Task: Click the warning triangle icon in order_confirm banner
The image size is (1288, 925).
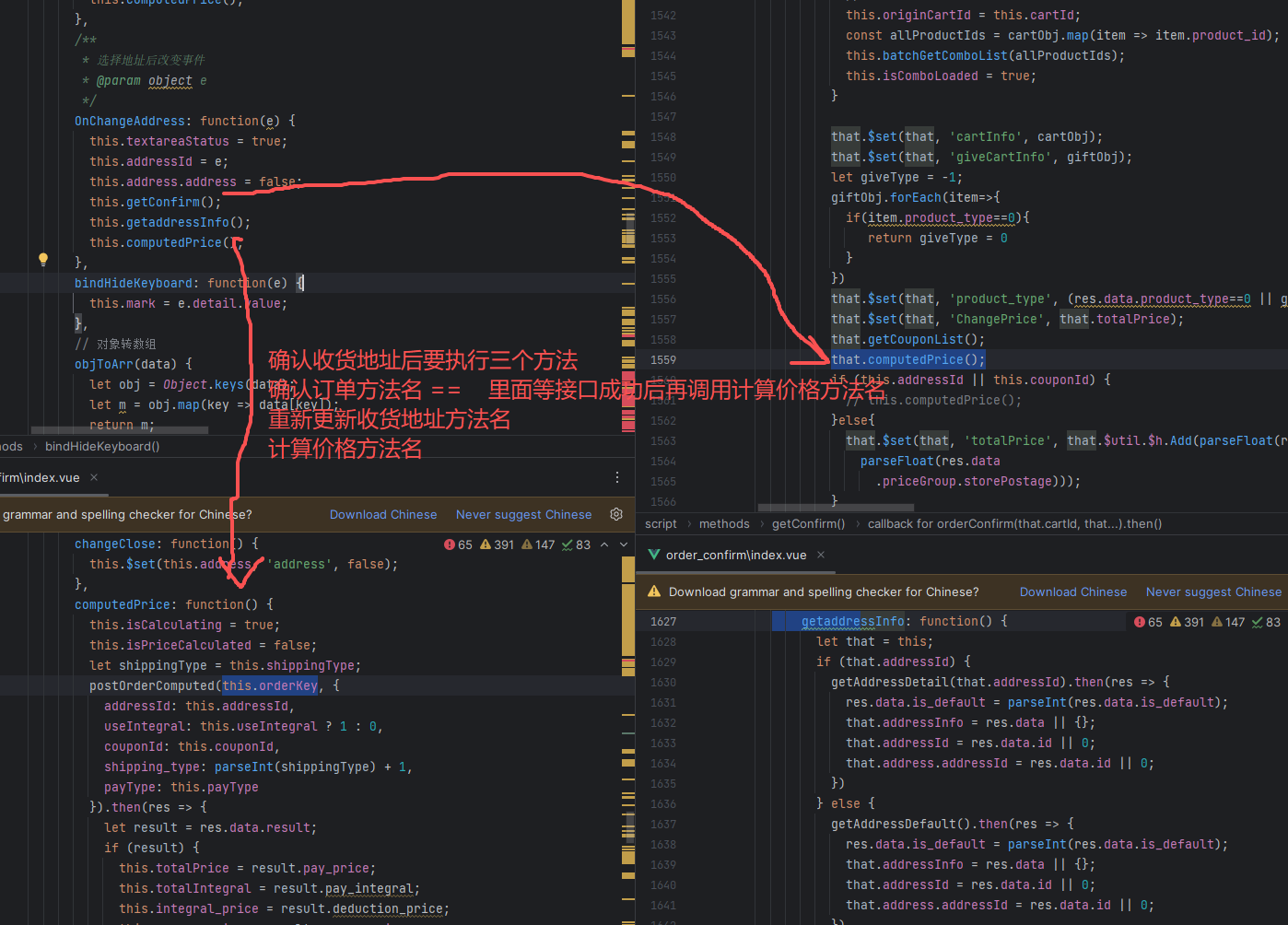Action: (654, 591)
